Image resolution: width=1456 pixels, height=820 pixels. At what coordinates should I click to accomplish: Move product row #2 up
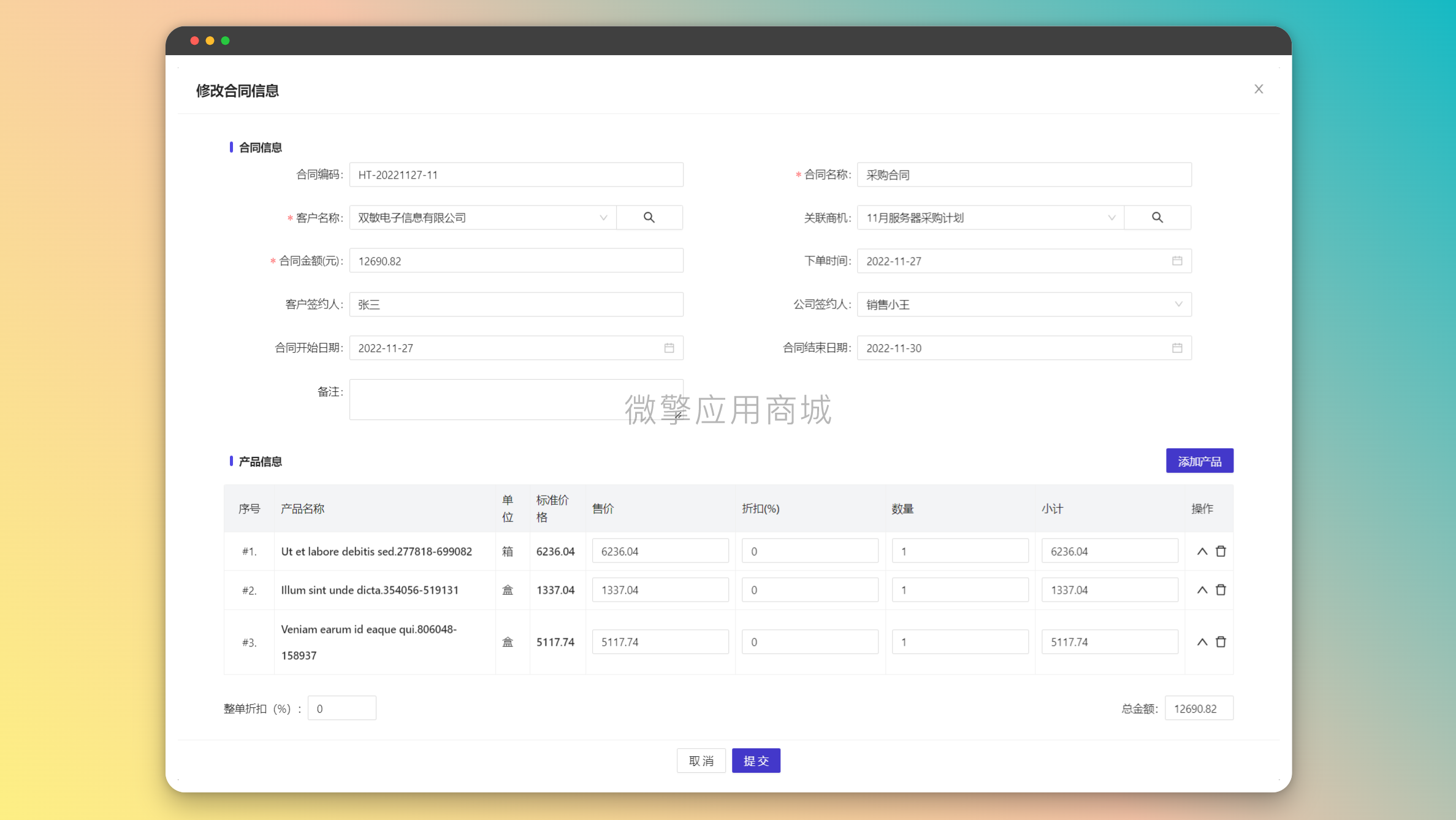pos(1202,590)
